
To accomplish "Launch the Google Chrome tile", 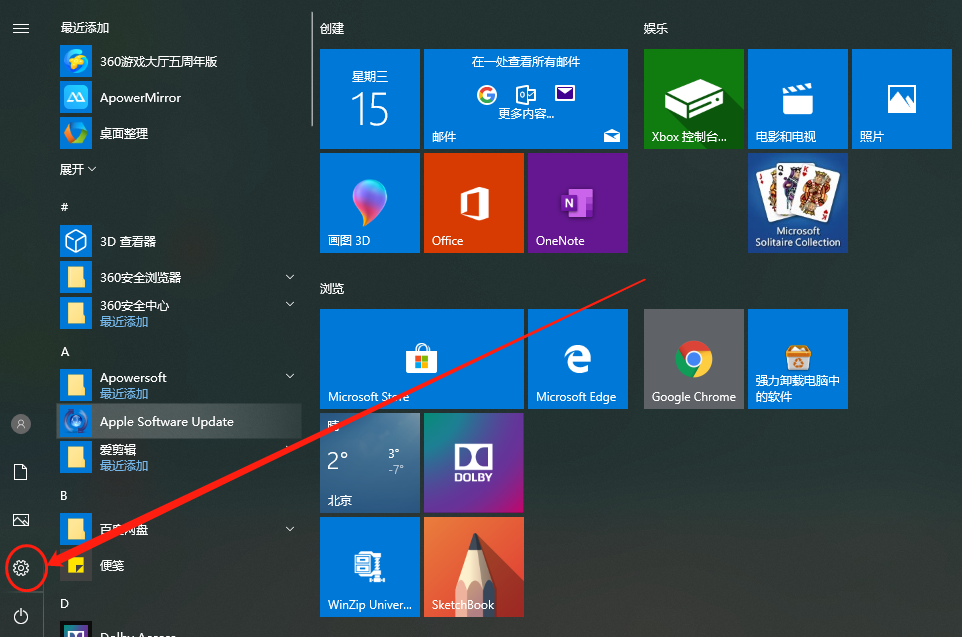I will 694,359.
